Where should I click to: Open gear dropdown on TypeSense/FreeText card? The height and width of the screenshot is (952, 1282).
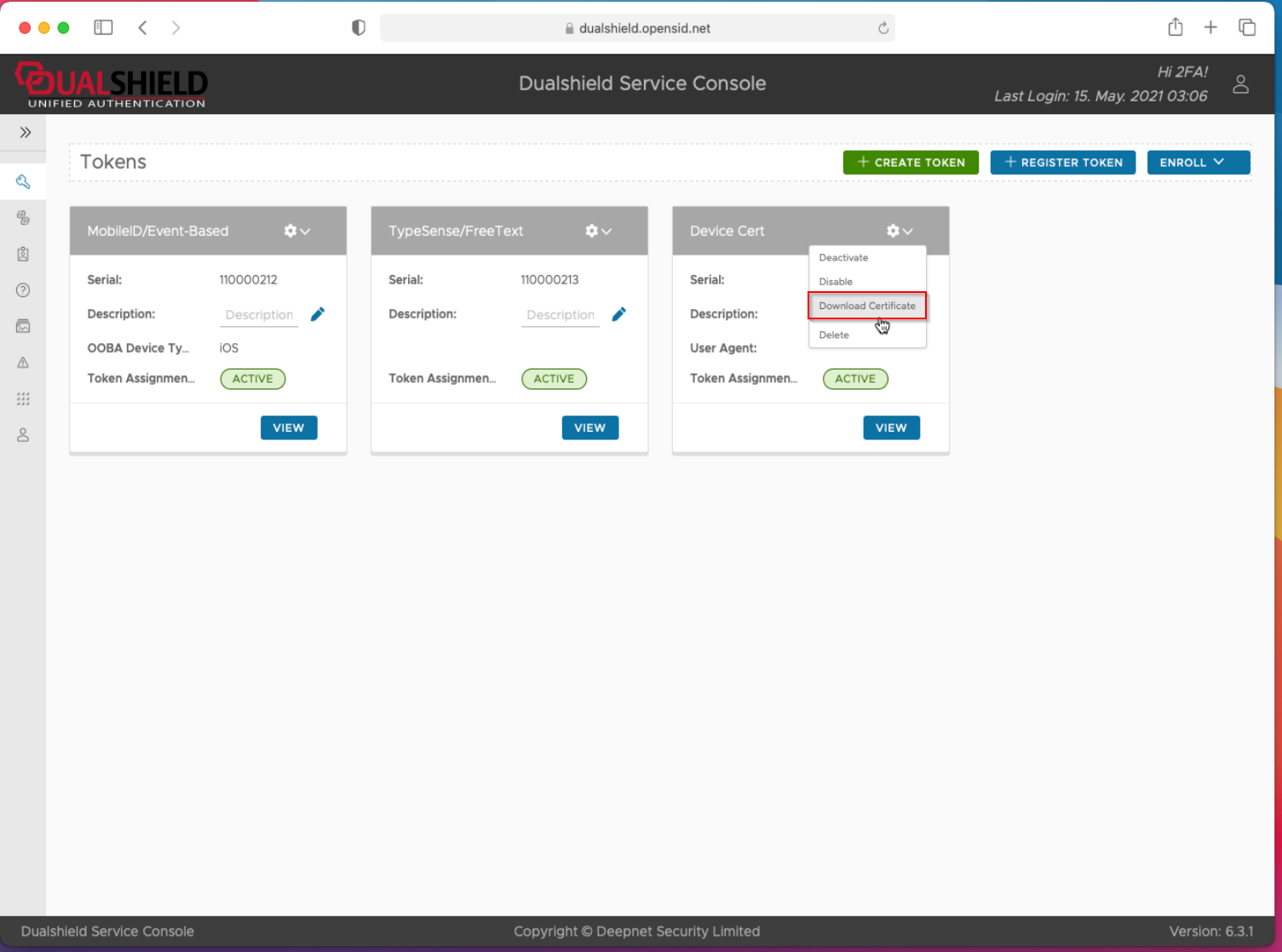[x=598, y=231]
